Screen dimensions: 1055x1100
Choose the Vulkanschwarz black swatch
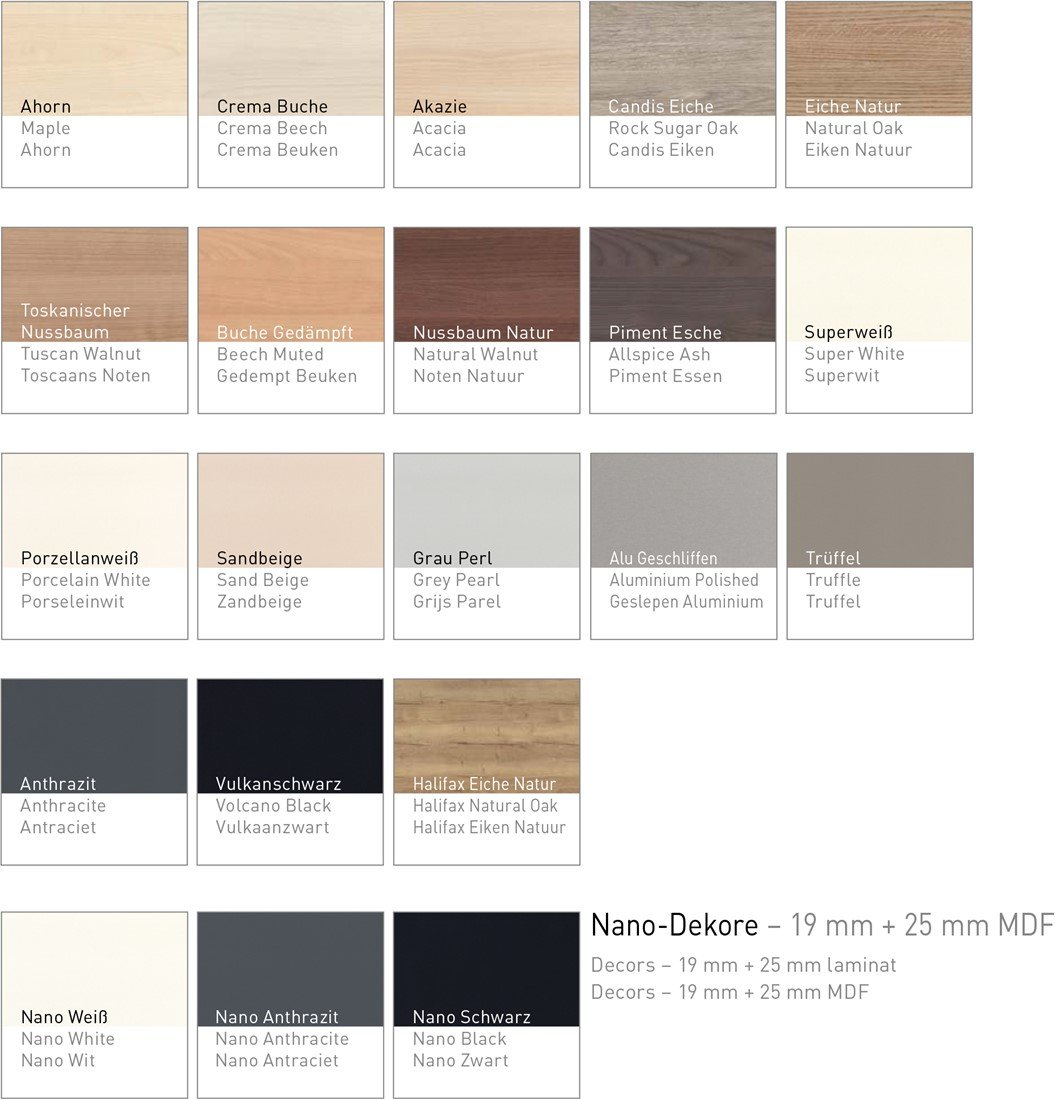point(290,735)
